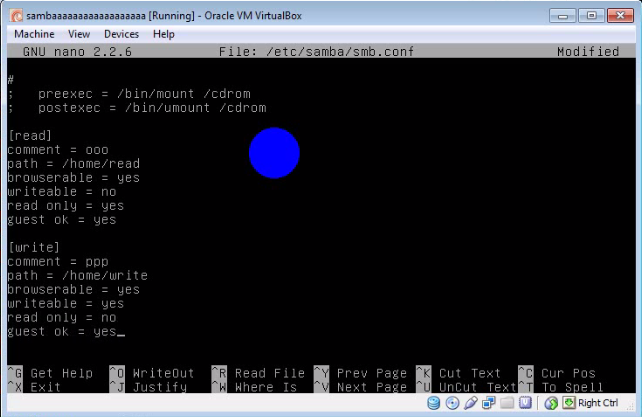Click the ^Y Prev Page shortcut
The image size is (642, 417).
pyautogui.click(x=361, y=373)
